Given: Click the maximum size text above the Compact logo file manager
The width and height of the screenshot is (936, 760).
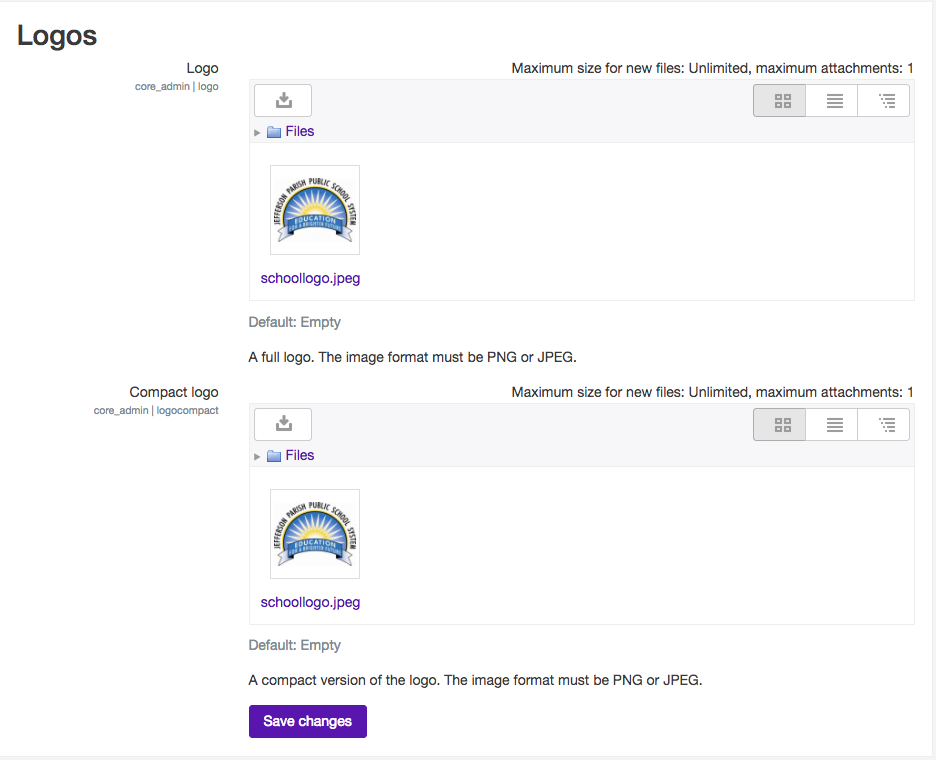Looking at the screenshot, I should (712, 393).
